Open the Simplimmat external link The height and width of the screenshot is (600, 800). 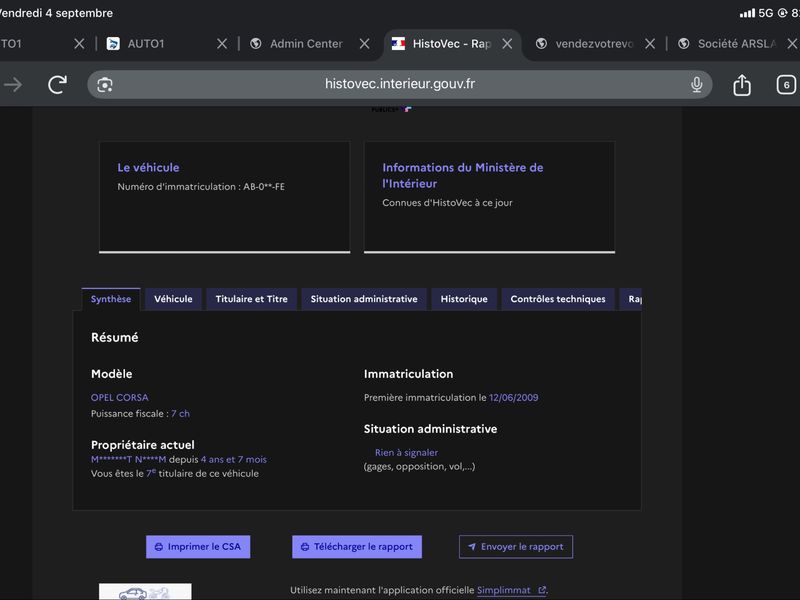click(x=512, y=590)
